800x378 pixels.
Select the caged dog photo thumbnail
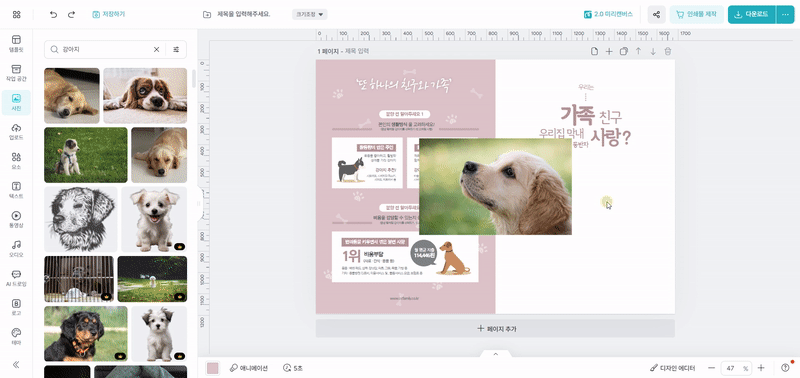pos(79,279)
